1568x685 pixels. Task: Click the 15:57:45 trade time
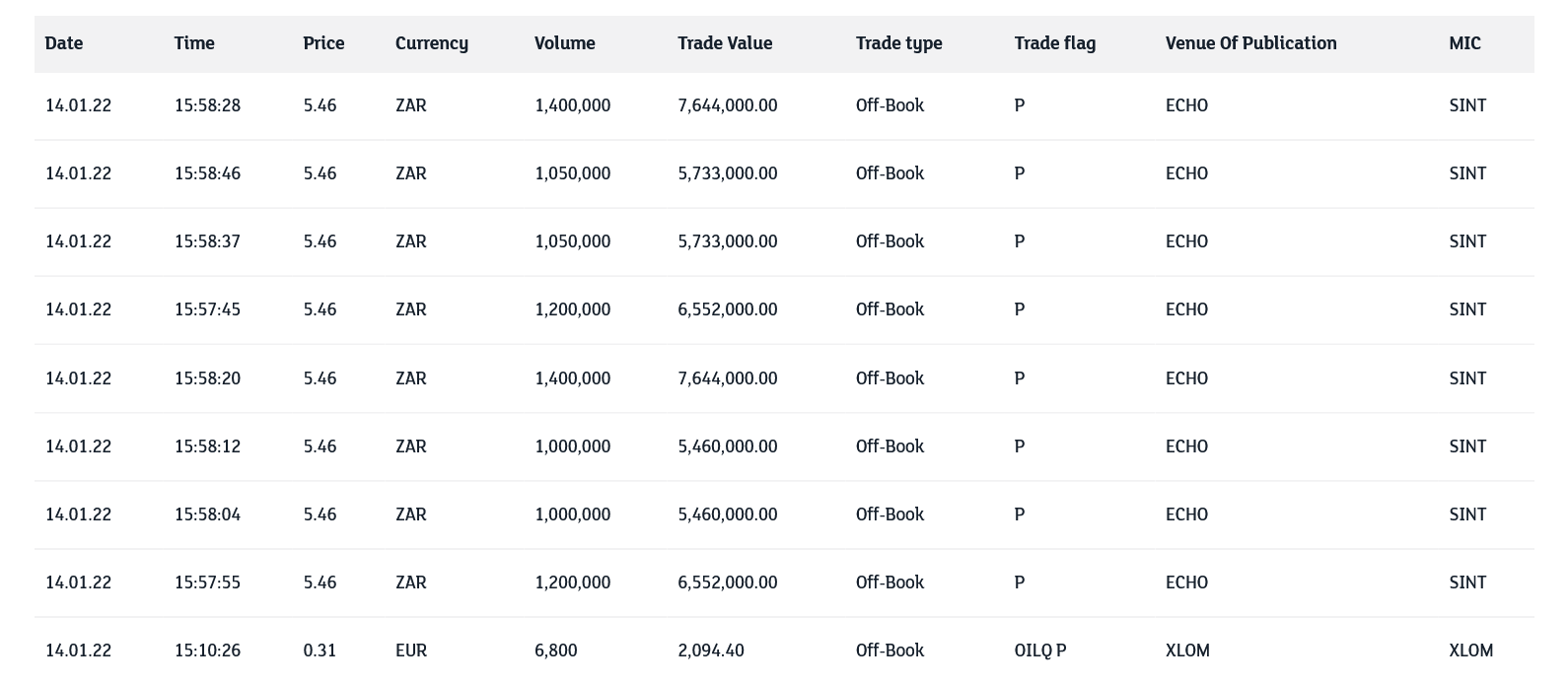tap(207, 309)
